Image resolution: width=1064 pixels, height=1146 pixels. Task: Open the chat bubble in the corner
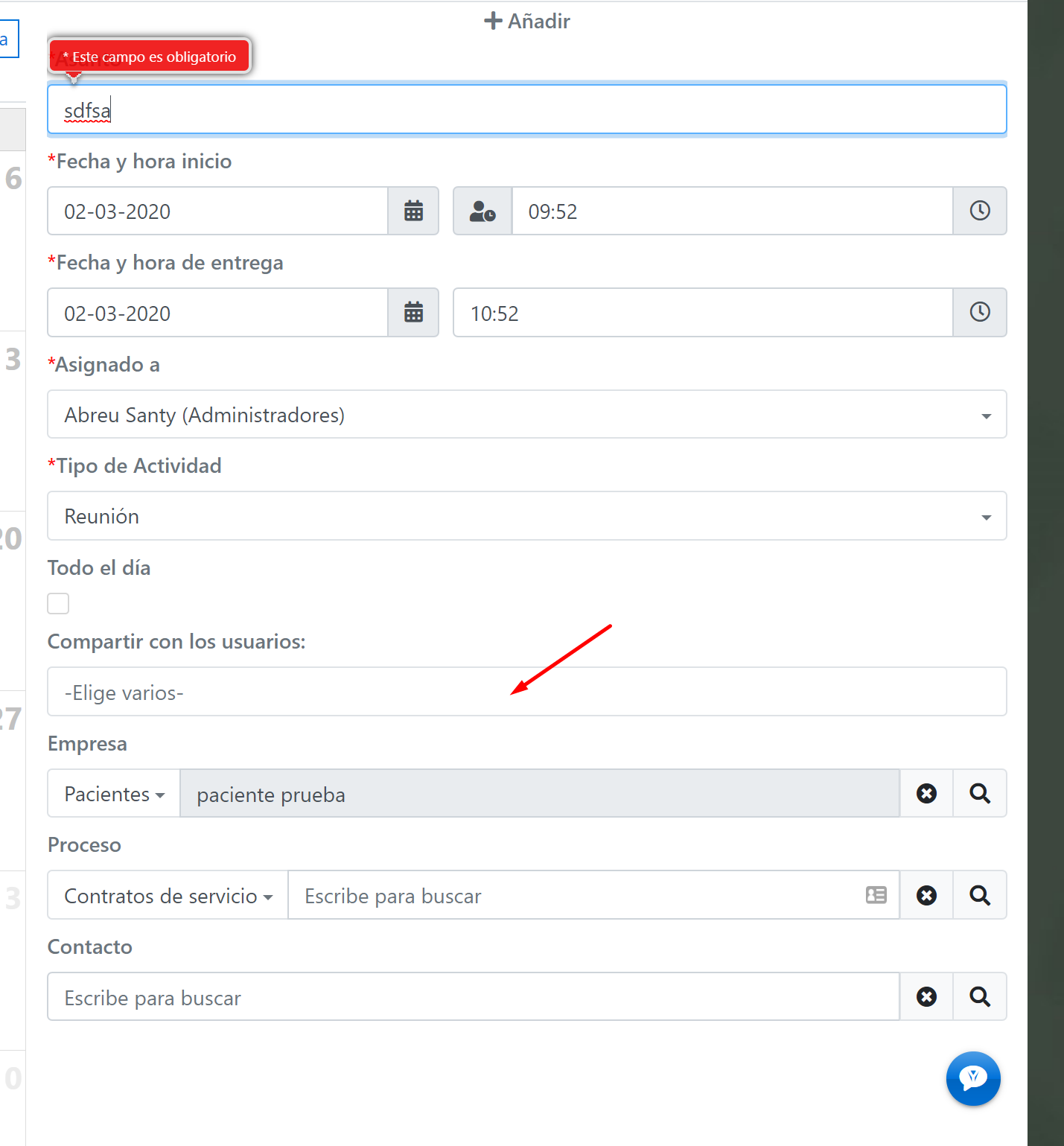(x=973, y=1078)
